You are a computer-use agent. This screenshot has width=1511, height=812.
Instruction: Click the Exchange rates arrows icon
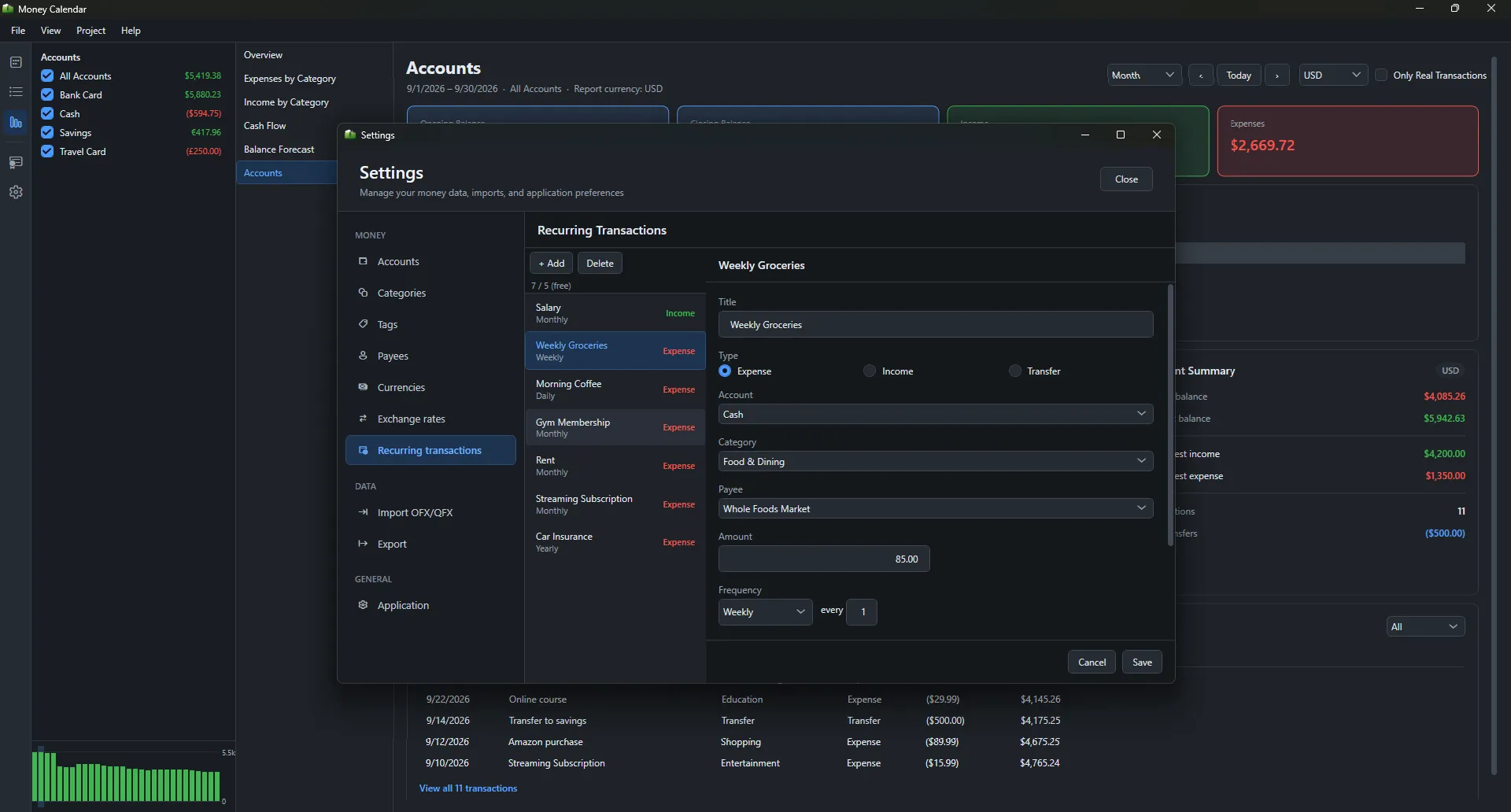pyautogui.click(x=363, y=419)
